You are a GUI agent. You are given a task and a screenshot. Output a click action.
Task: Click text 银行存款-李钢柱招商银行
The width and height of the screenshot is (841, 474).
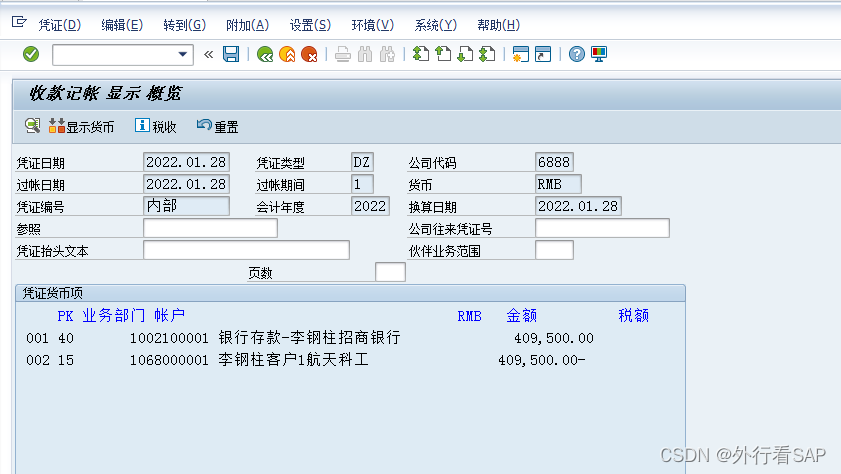(309, 337)
